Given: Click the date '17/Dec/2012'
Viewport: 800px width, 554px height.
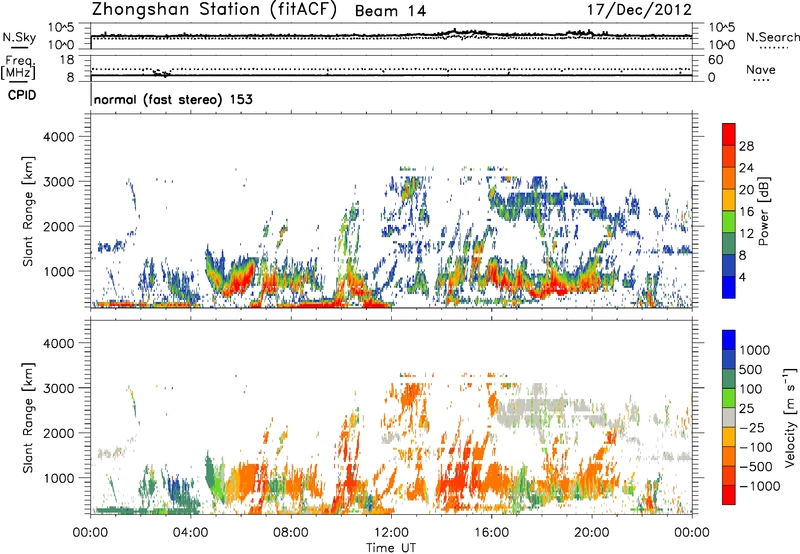Looking at the screenshot, I should click(x=639, y=10).
